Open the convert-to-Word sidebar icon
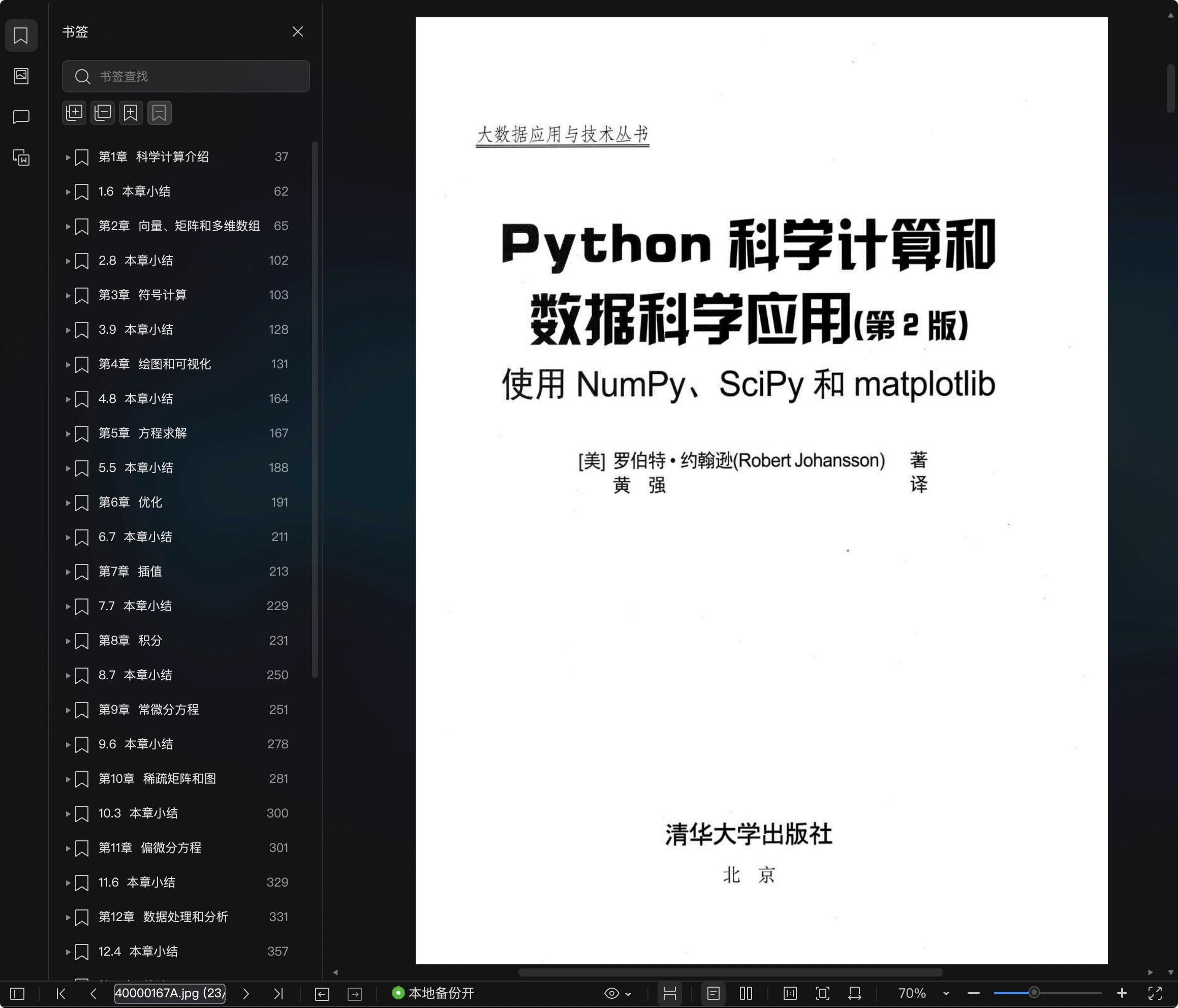The image size is (1178, 1008). [x=21, y=157]
